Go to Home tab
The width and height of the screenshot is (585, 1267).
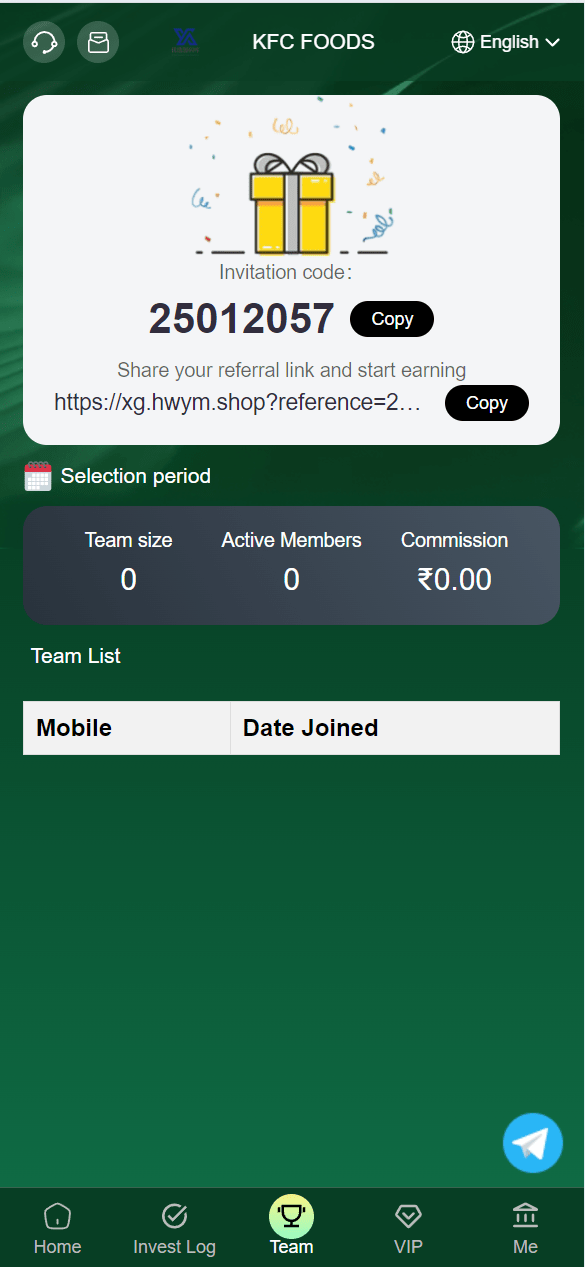57,1229
